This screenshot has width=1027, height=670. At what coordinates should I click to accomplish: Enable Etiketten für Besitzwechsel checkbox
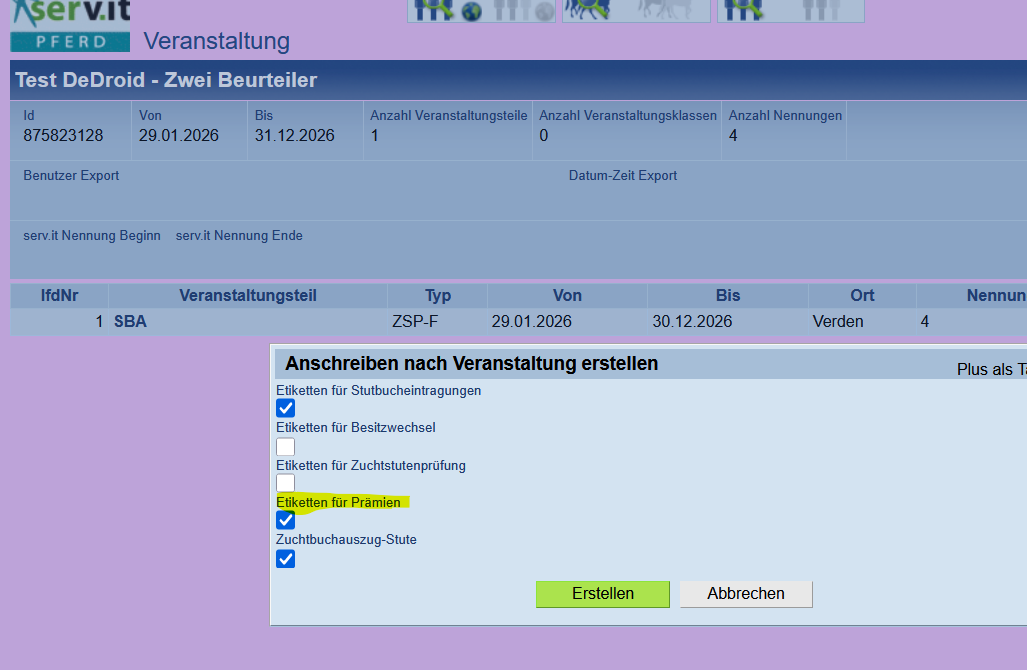tap(286, 446)
